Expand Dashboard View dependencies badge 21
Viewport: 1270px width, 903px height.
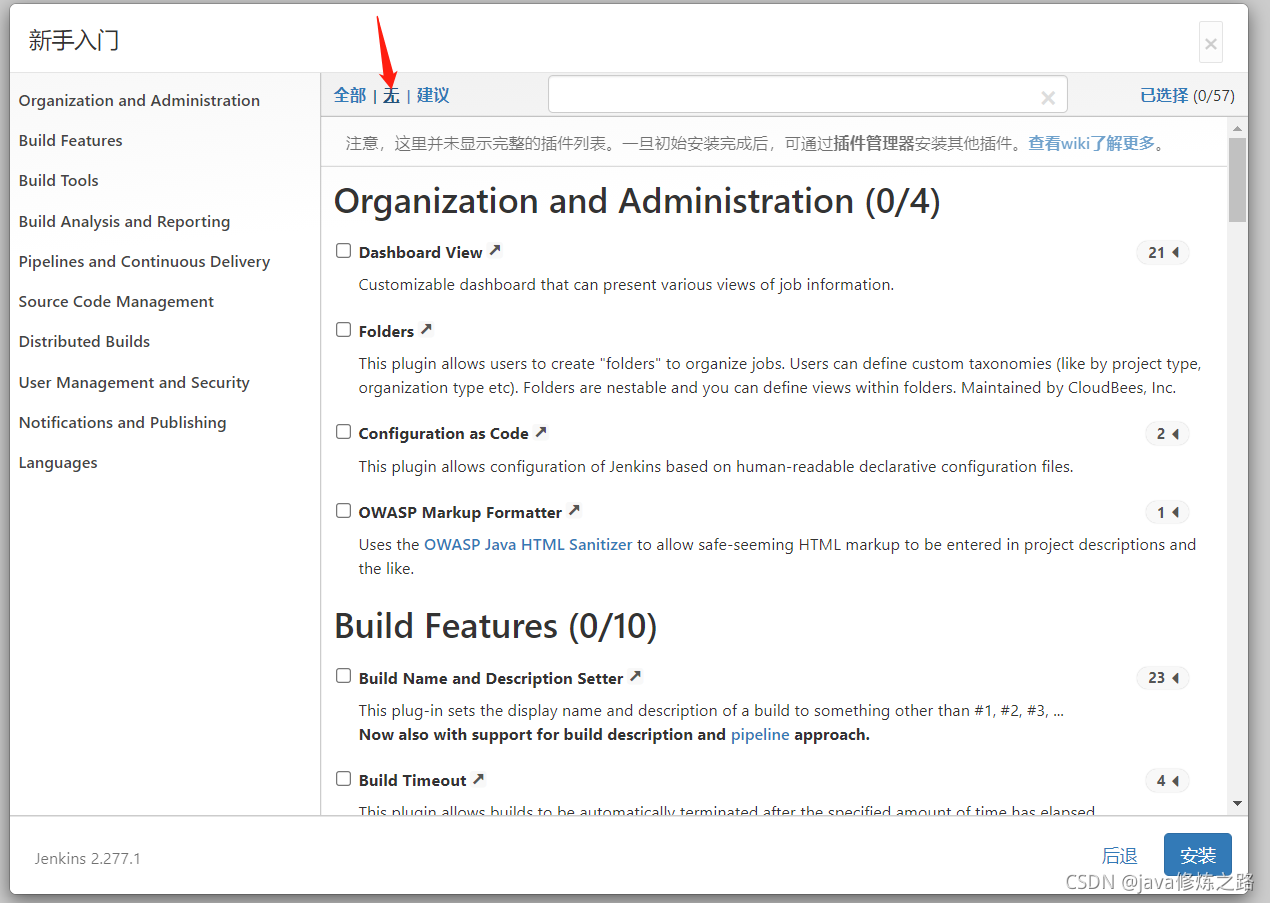1163,253
